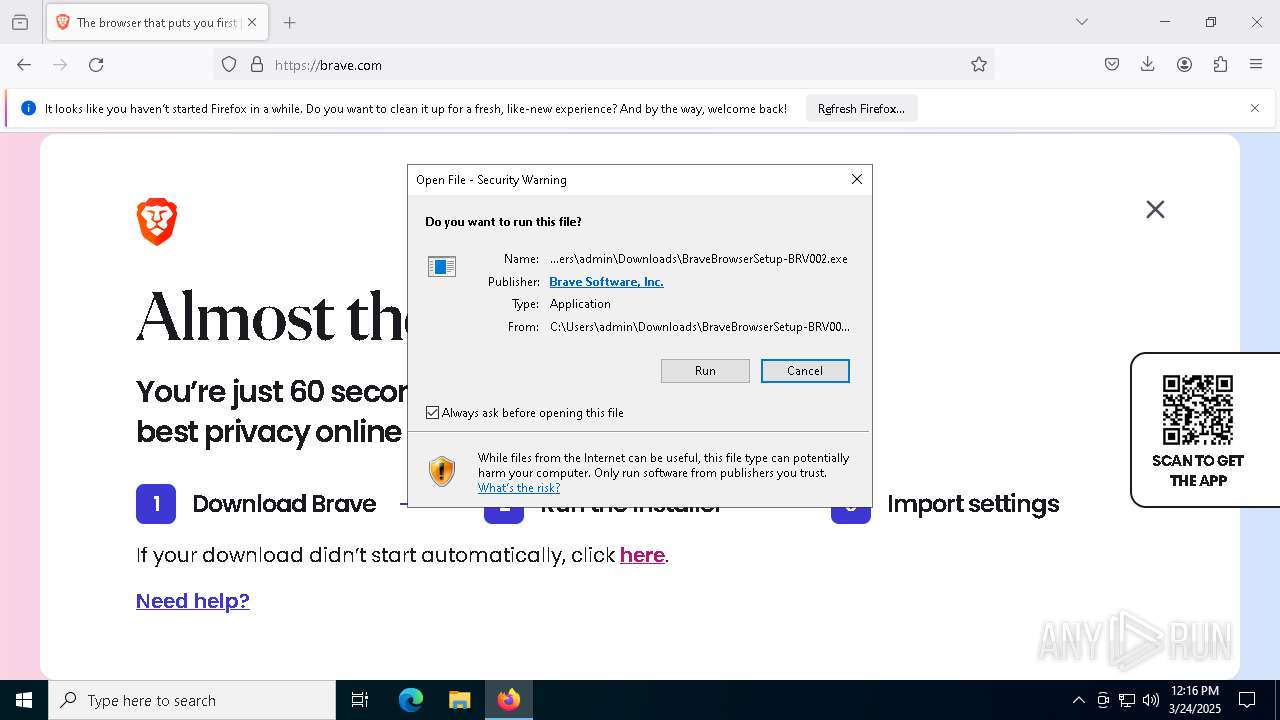Viewport: 1280px width, 720px height.
Task: Open the Windows Start menu
Action: (x=24, y=700)
